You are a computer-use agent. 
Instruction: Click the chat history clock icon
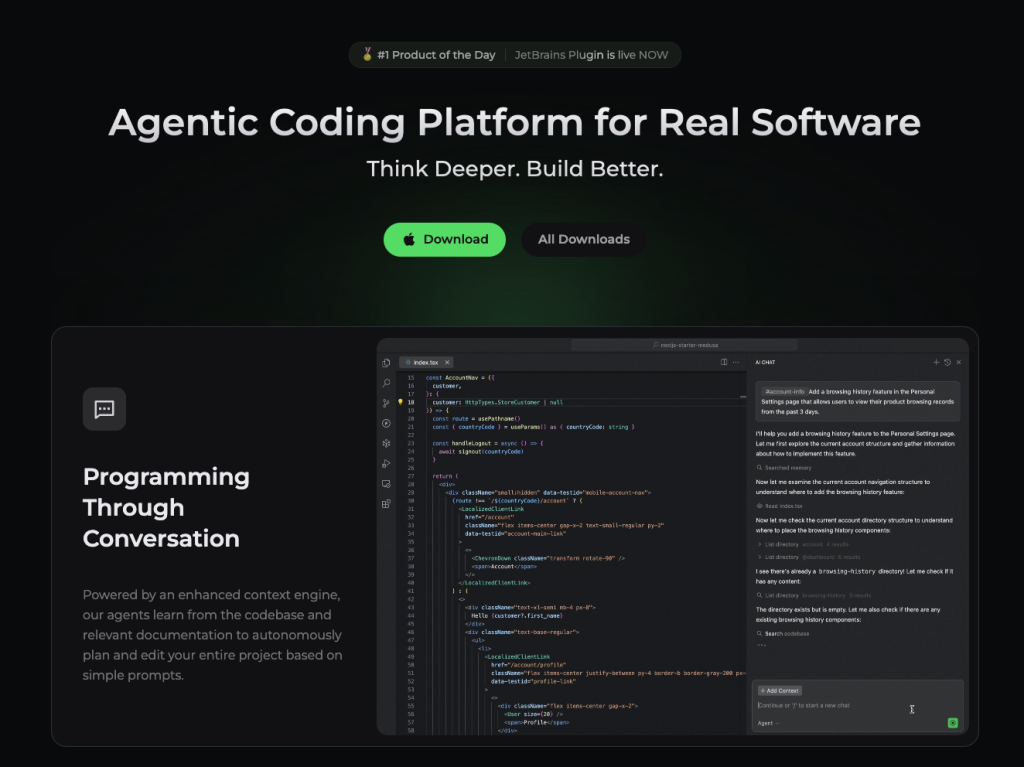pos(947,362)
